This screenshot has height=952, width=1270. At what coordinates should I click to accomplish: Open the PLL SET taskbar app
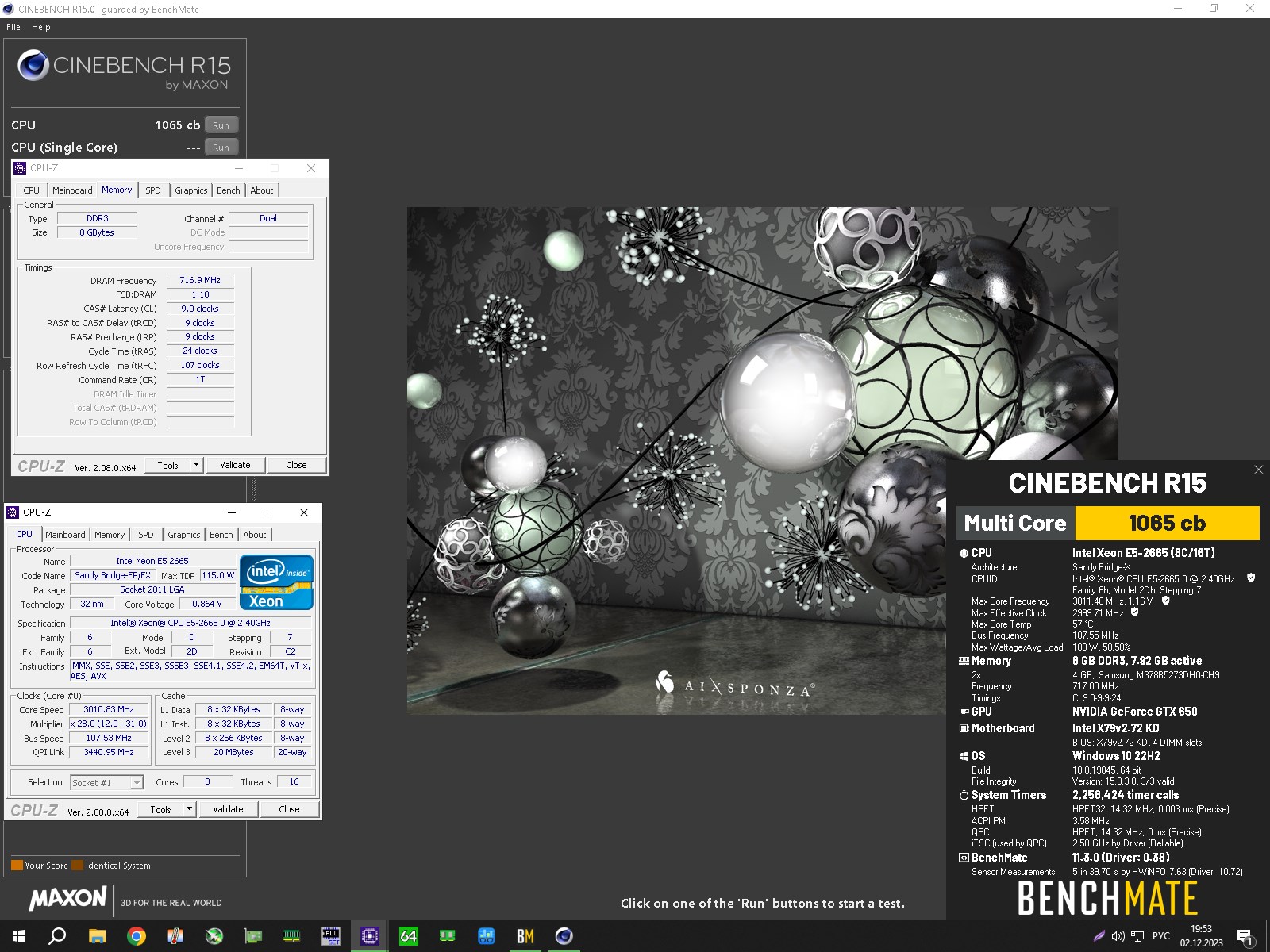(331, 936)
